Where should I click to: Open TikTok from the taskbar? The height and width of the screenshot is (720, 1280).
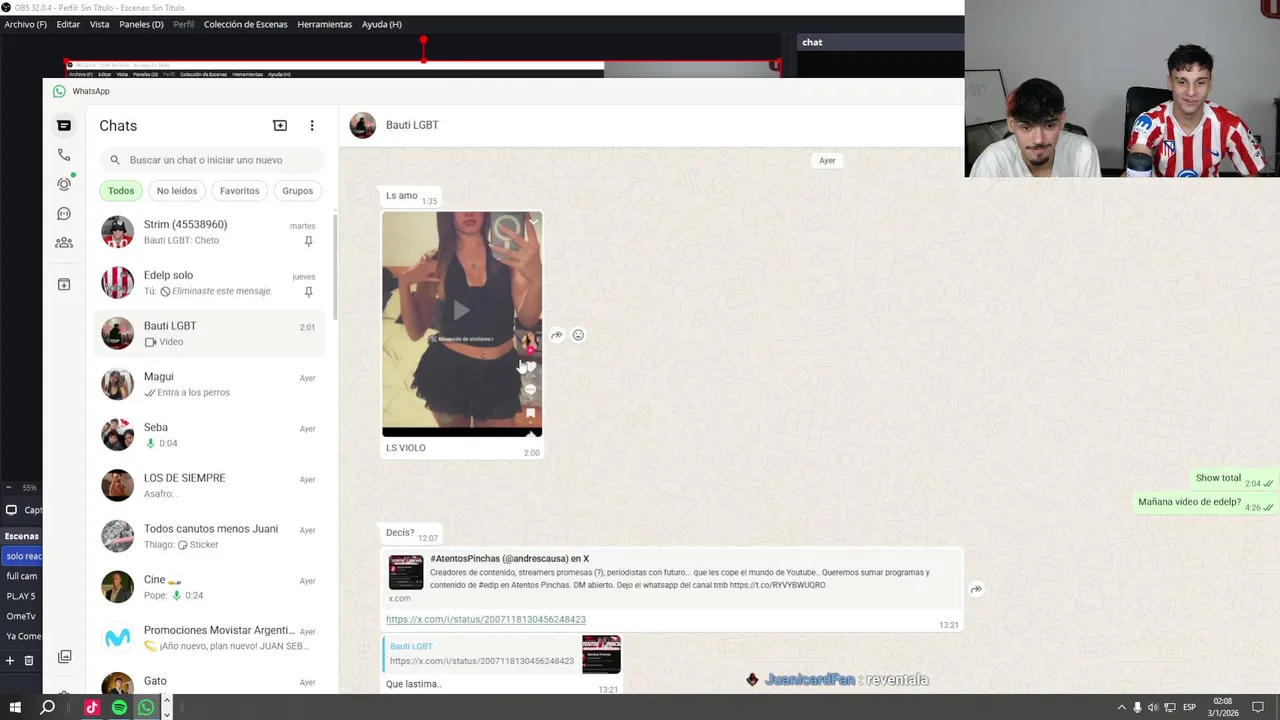[x=91, y=708]
